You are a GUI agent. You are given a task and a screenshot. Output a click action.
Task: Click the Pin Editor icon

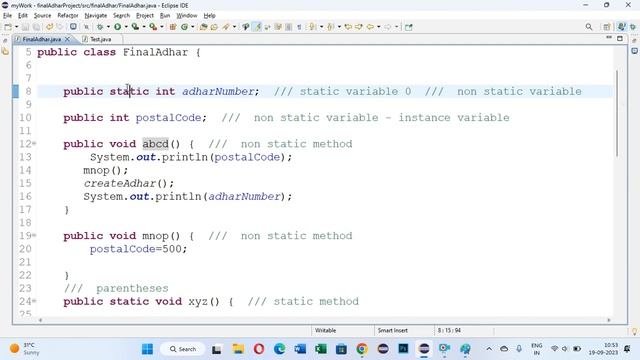click(409, 27)
